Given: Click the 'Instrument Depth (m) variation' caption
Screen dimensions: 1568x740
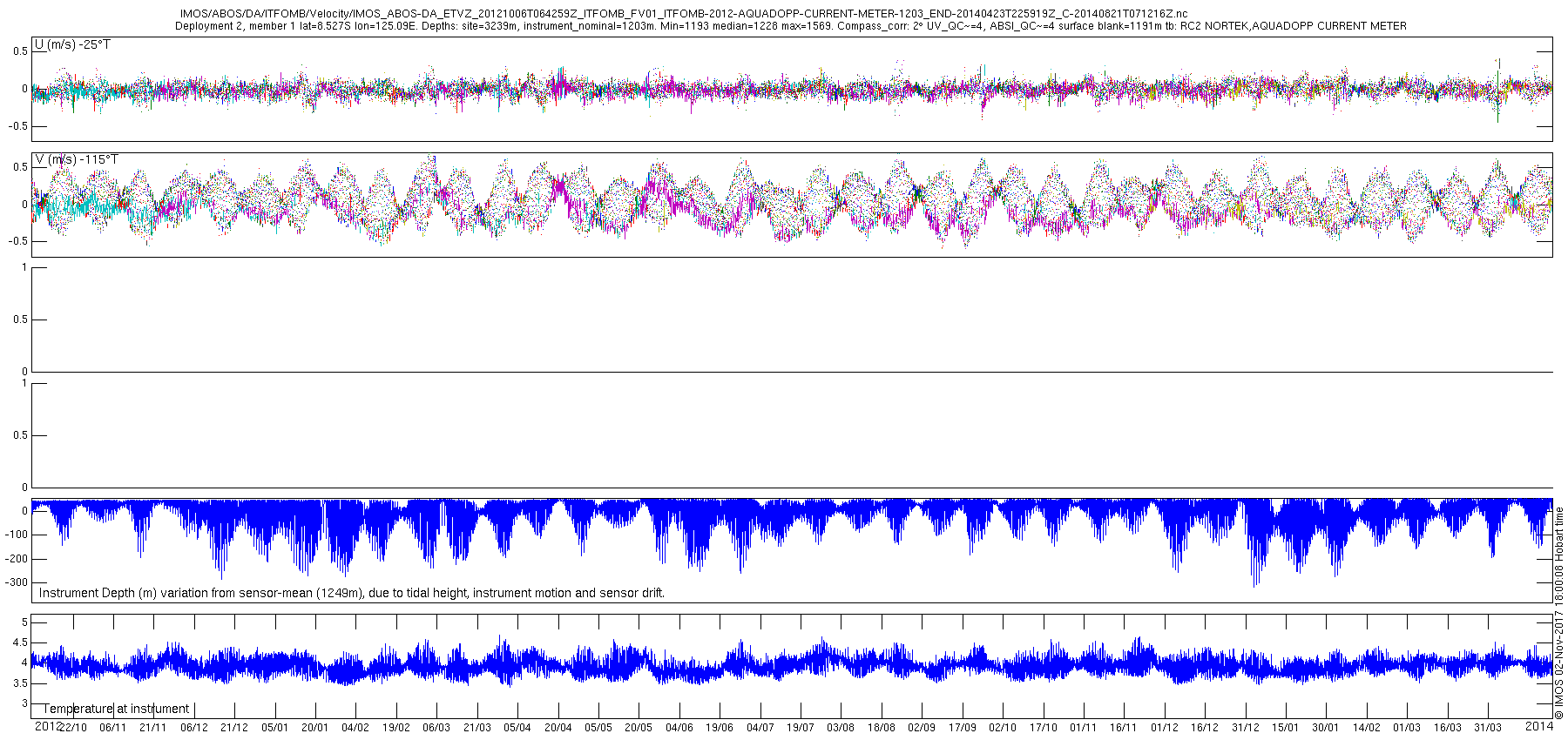Looking at the screenshot, I should [352, 593].
